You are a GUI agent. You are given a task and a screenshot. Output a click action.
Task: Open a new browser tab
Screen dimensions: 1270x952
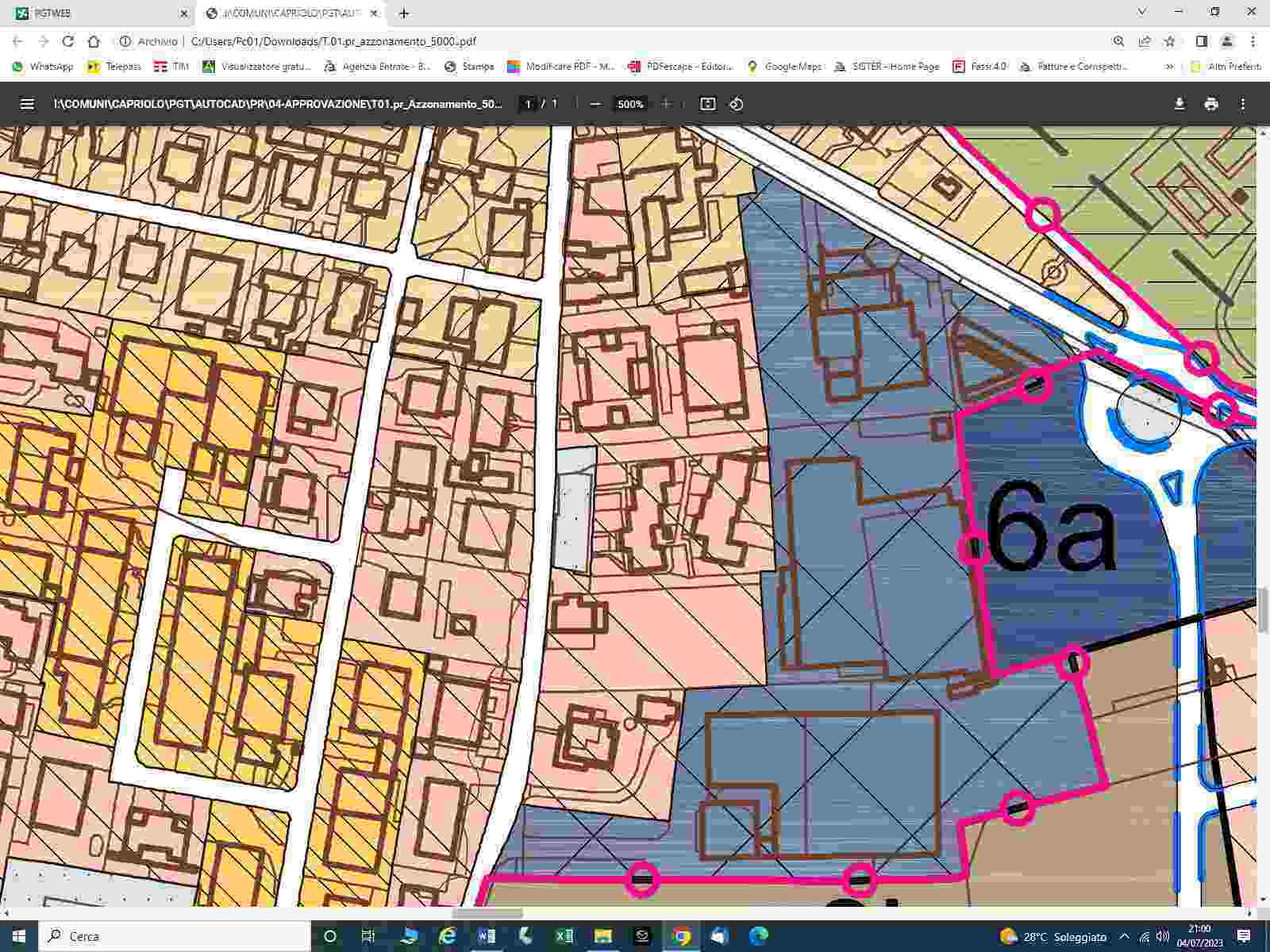[x=404, y=13]
